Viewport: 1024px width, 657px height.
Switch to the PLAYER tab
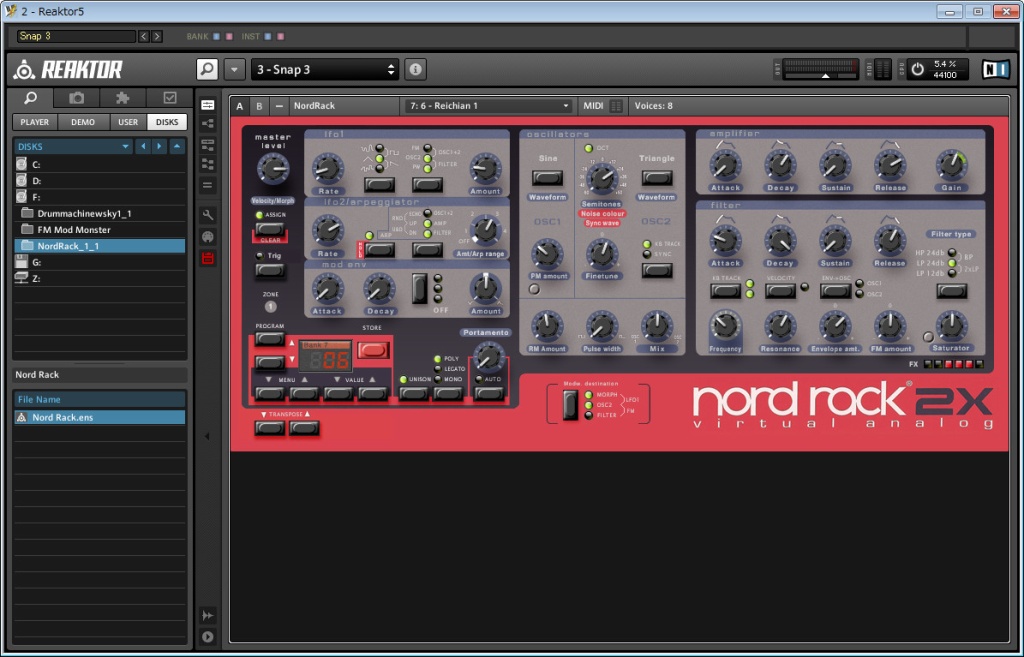[x=35, y=122]
